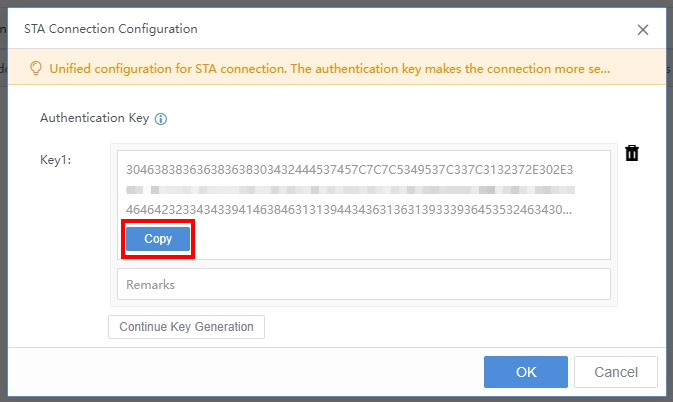Click the Key1 label
The image size is (673, 402).
point(55,160)
